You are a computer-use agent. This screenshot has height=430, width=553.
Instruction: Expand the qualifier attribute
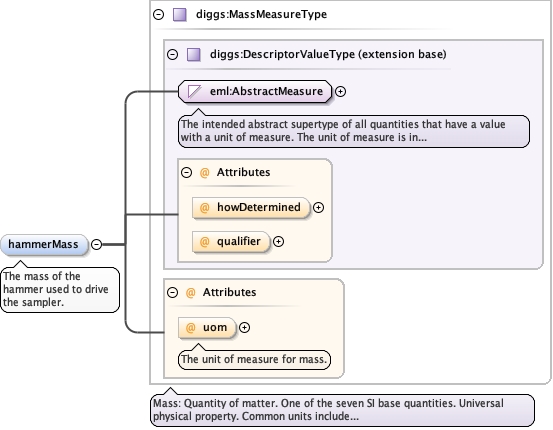(x=279, y=242)
